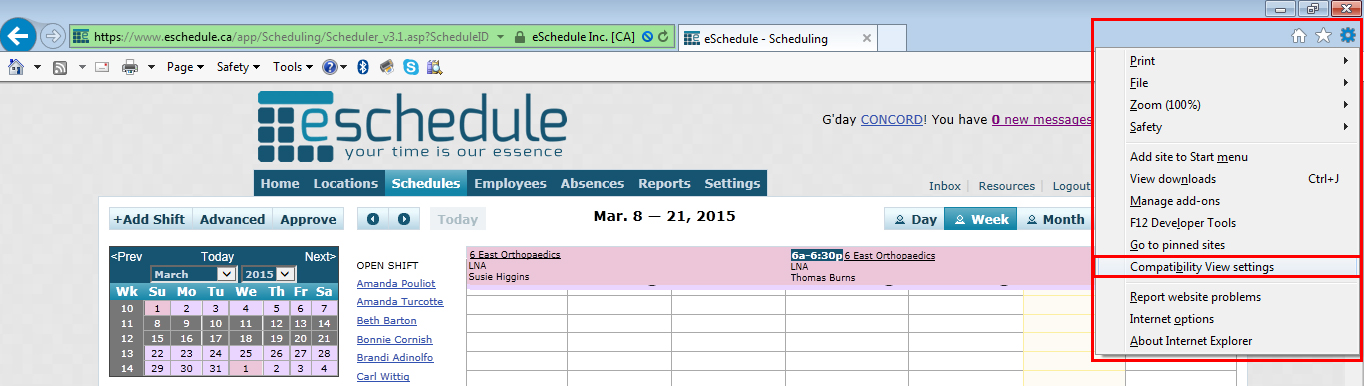The image size is (1364, 386).
Task: Open Favorites with the star icon
Action: [1323, 36]
